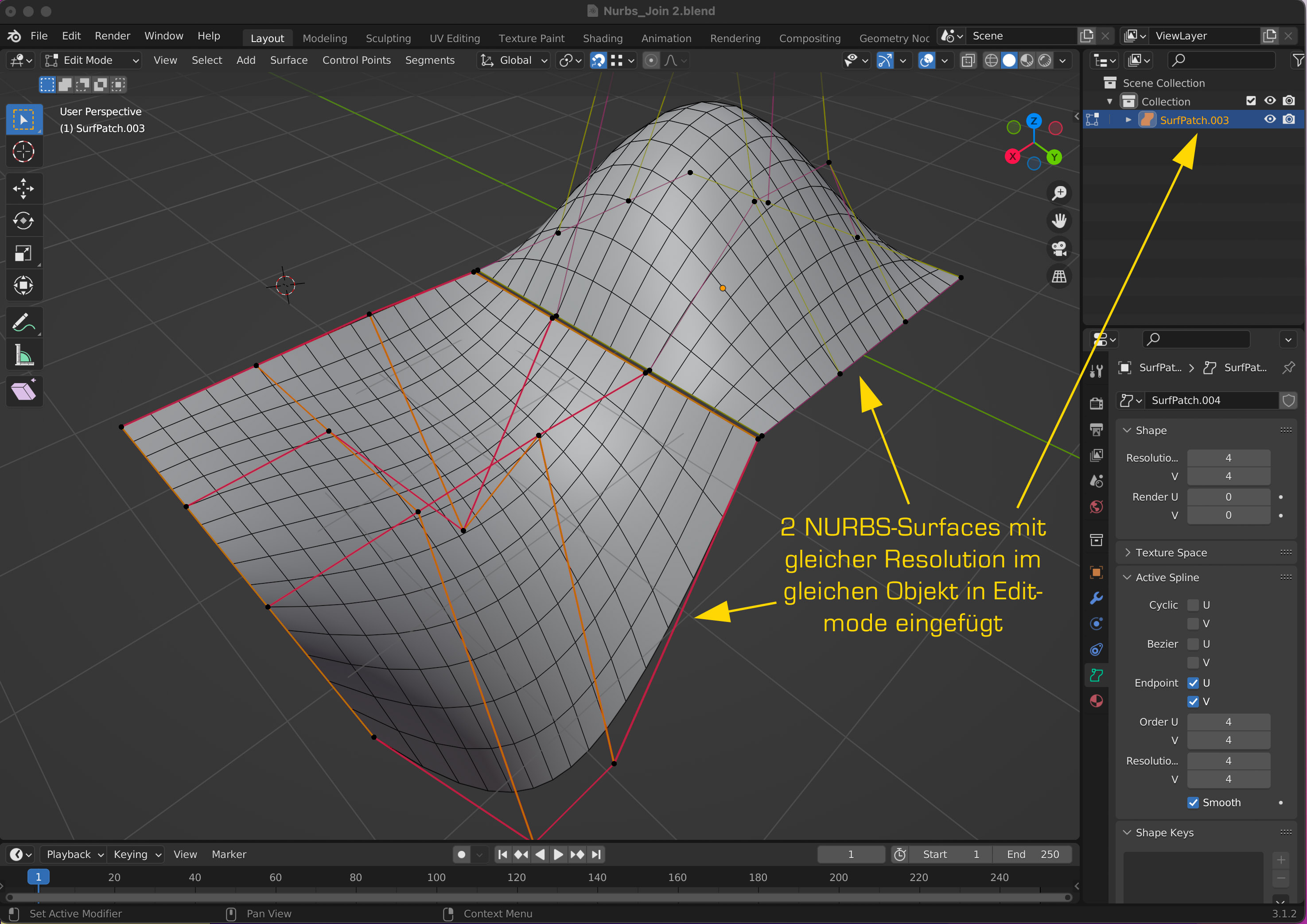Choose the 3D Cursor tool
This screenshot has height=924, width=1307.
[23, 152]
